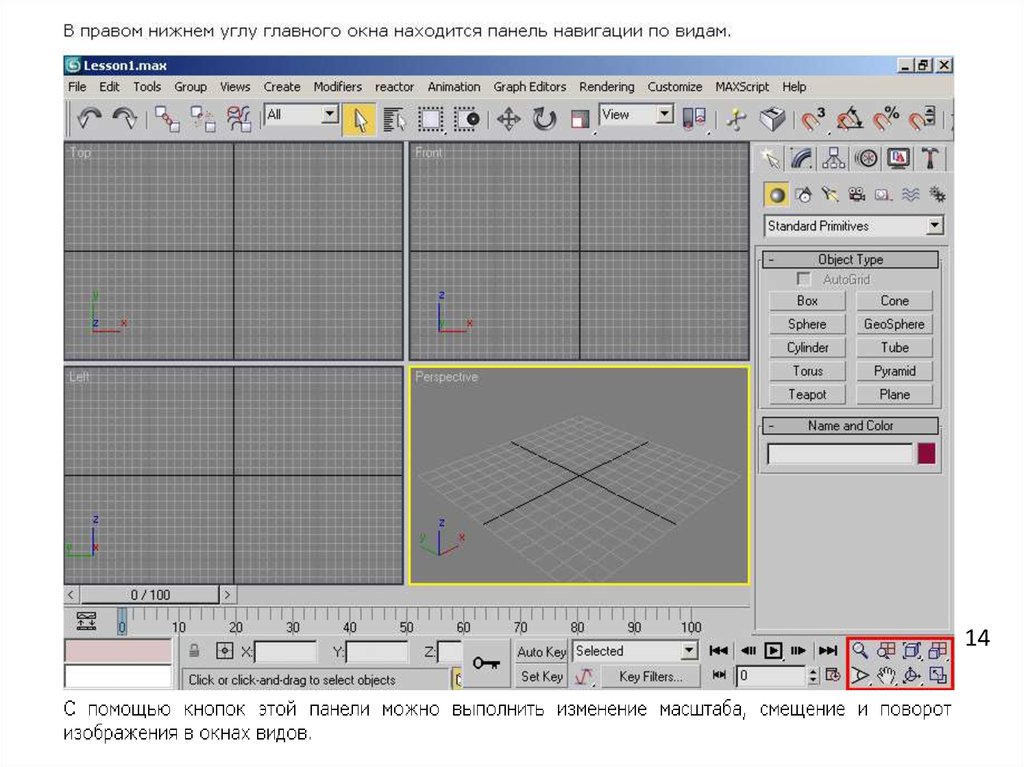This screenshot has height=767, width=1024.
Task: Enable the AutoGrid checkbox
Action: (x=804, y=280)
